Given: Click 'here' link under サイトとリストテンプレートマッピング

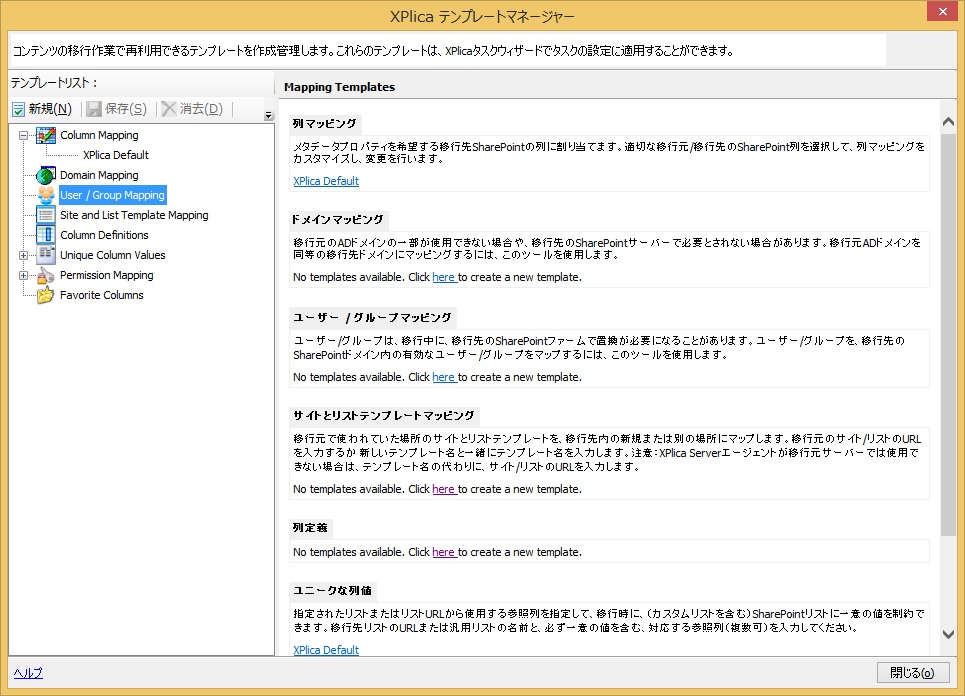Looking at the screenshot, I should coord(443,489).
